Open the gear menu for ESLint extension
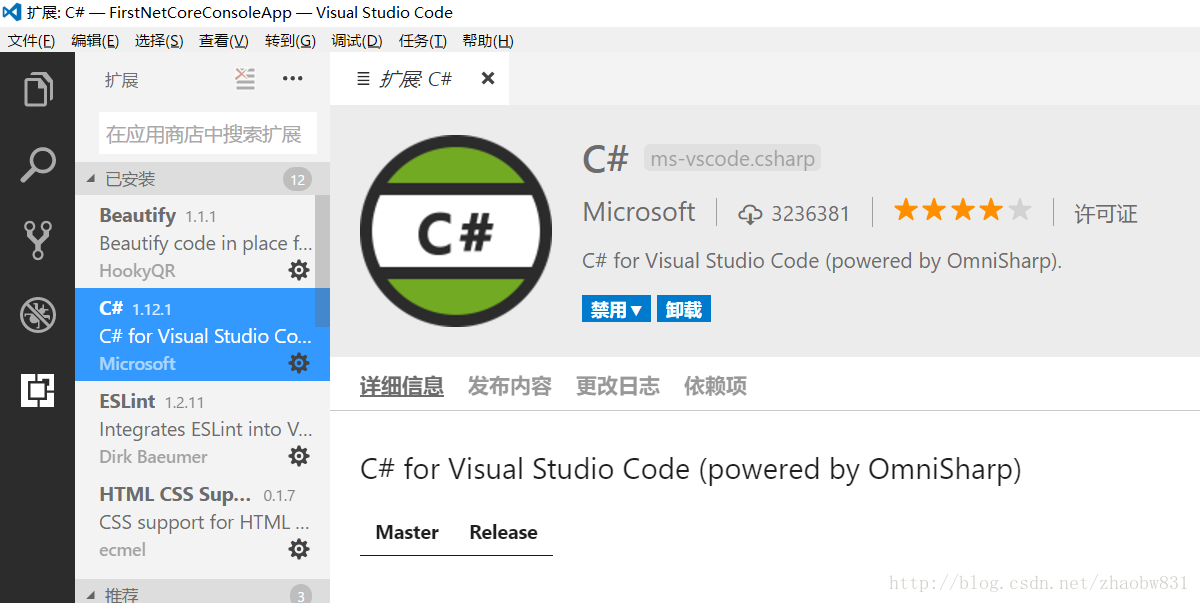The height and width of the screenshot is (603, 1200). (299, 456)
